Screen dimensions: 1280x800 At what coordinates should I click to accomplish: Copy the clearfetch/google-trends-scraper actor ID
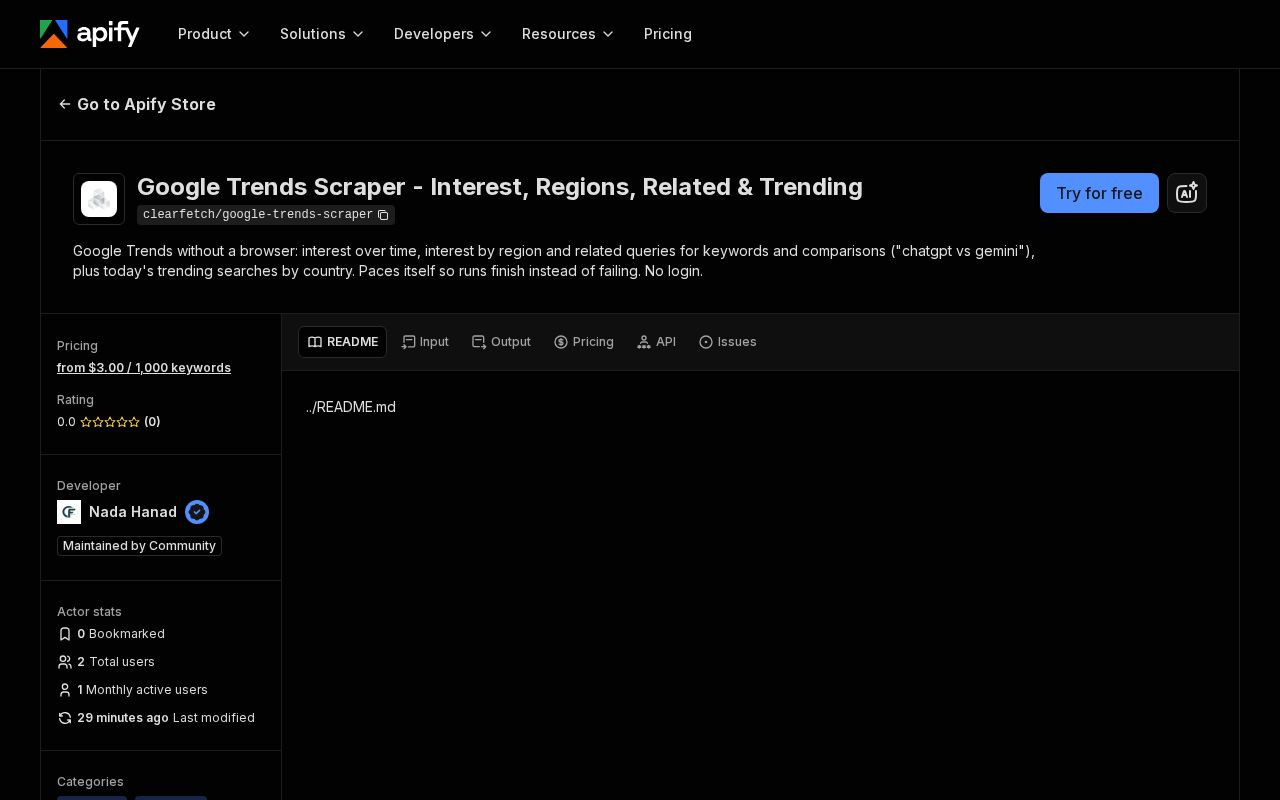tap(383, 215)
